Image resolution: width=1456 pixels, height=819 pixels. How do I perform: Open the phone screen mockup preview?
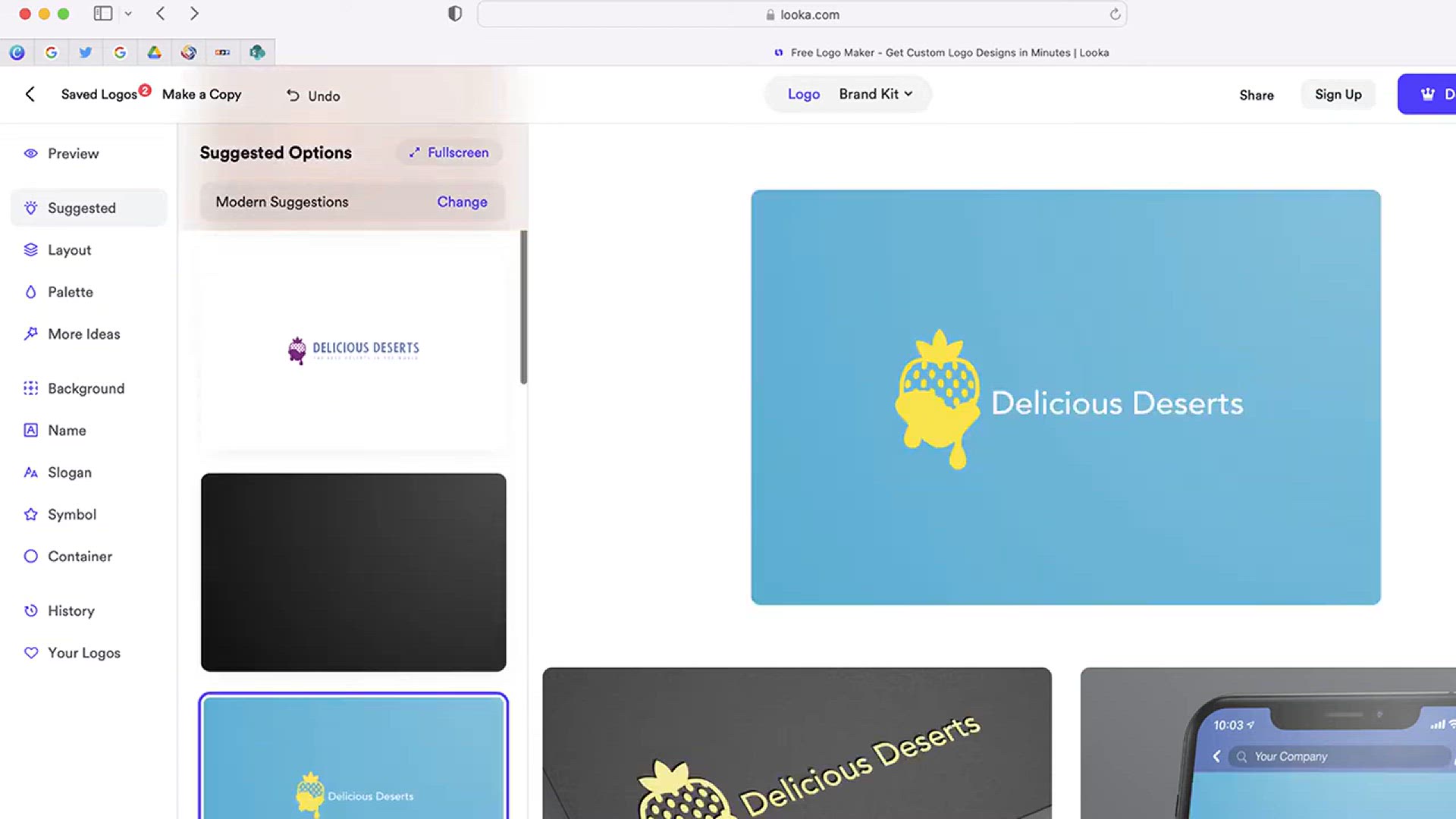tap(1268, 743)
